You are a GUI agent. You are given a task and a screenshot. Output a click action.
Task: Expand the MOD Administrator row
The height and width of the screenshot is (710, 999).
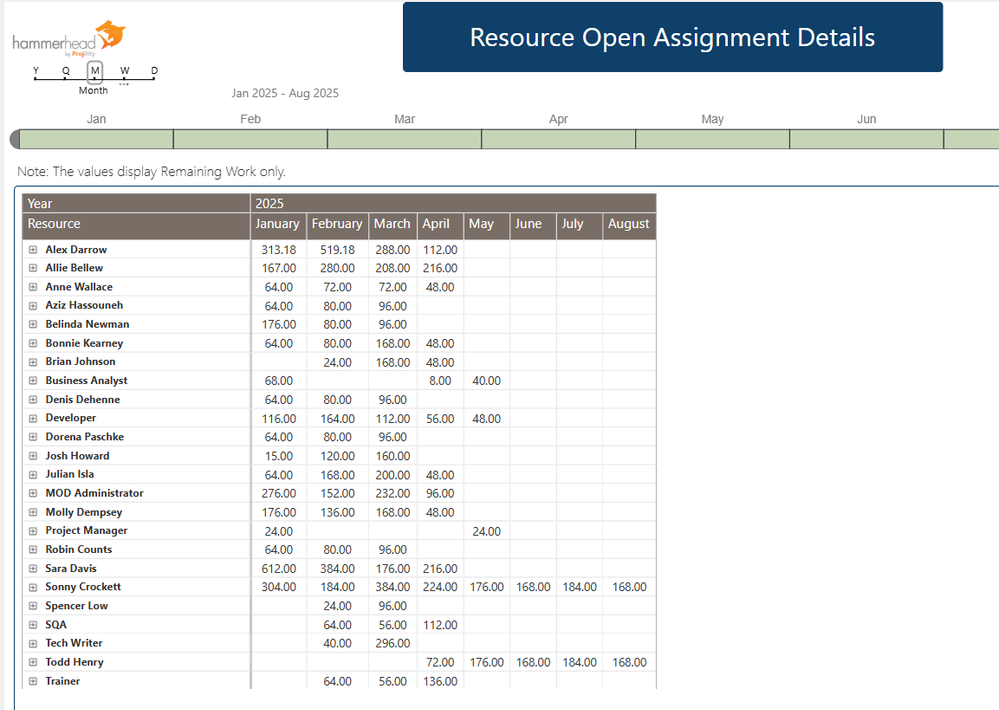click(x=33, y=493)
